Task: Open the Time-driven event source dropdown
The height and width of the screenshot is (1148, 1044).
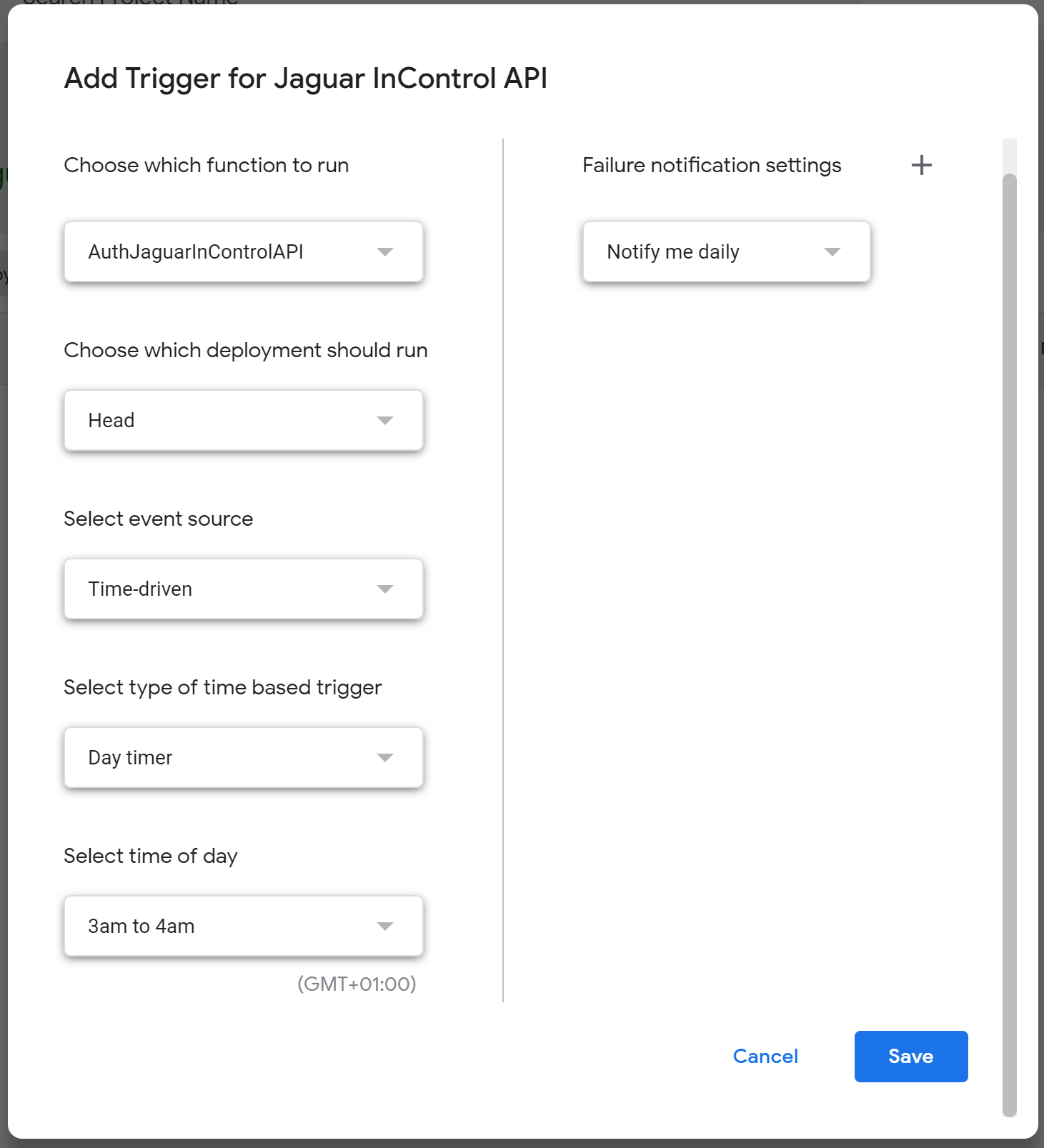Action: pyautogui.click(x=244, y=589)
